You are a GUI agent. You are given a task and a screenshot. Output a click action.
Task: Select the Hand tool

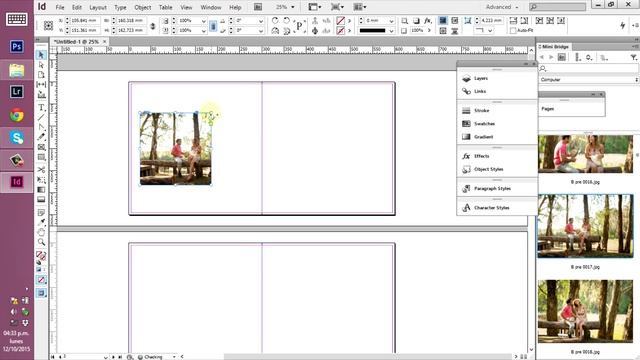[41, 232]
